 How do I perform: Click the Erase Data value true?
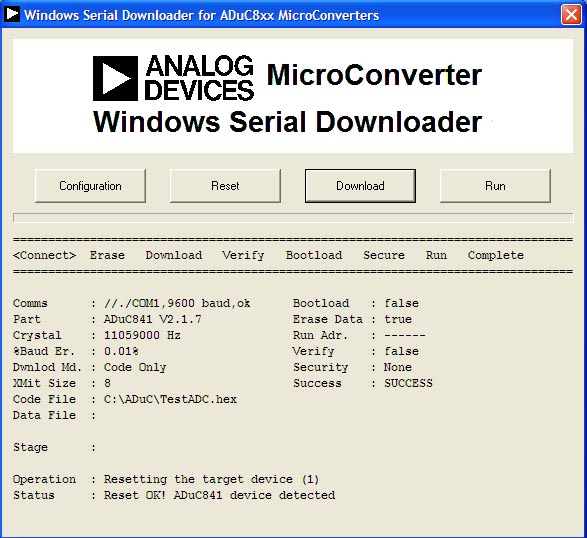tap(398, 319)
